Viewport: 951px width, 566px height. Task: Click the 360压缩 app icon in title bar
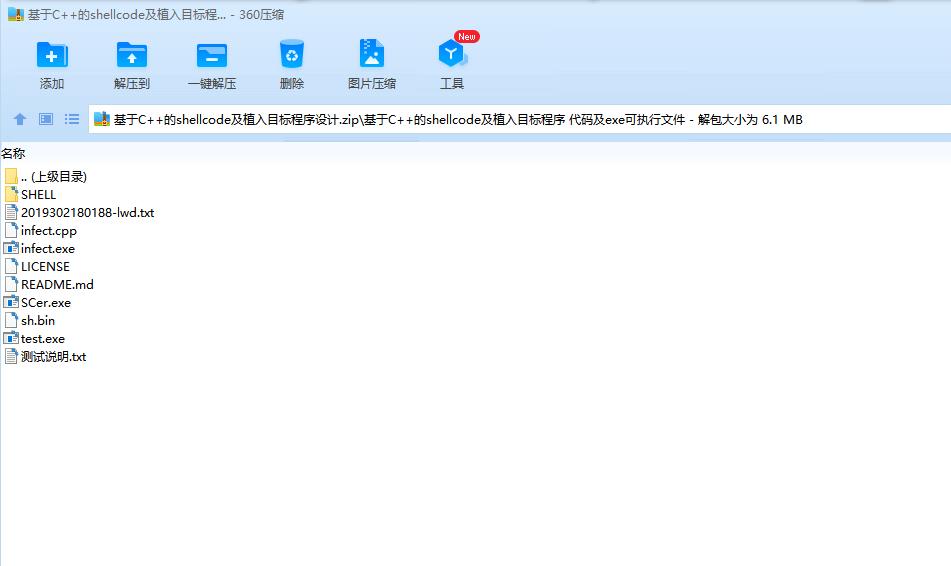click(15, 15)
